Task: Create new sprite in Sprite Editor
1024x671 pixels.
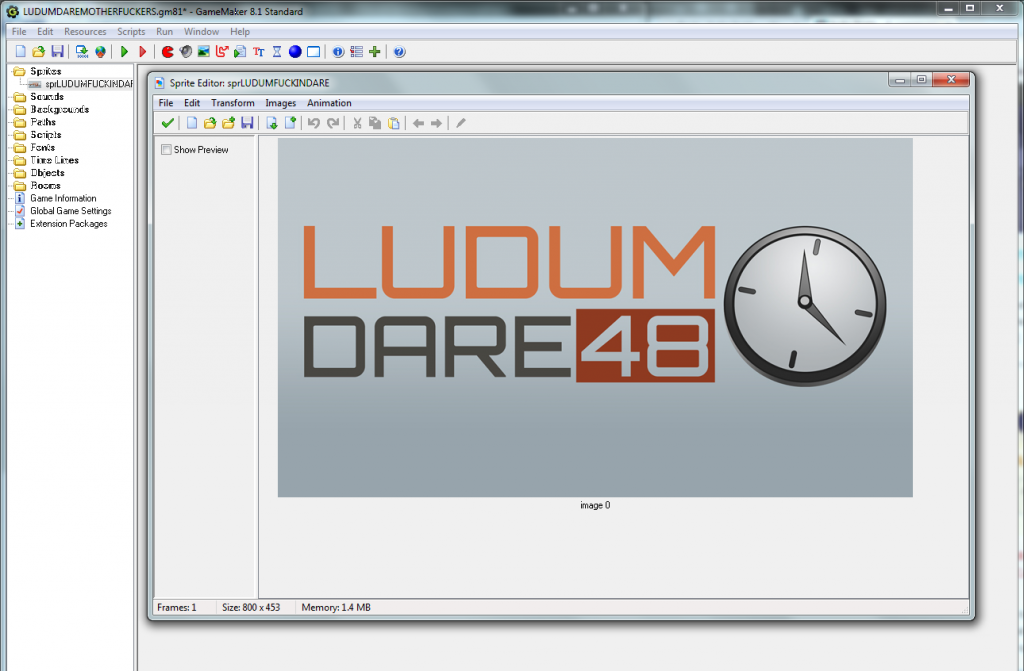Action: (x=191, y=123)
